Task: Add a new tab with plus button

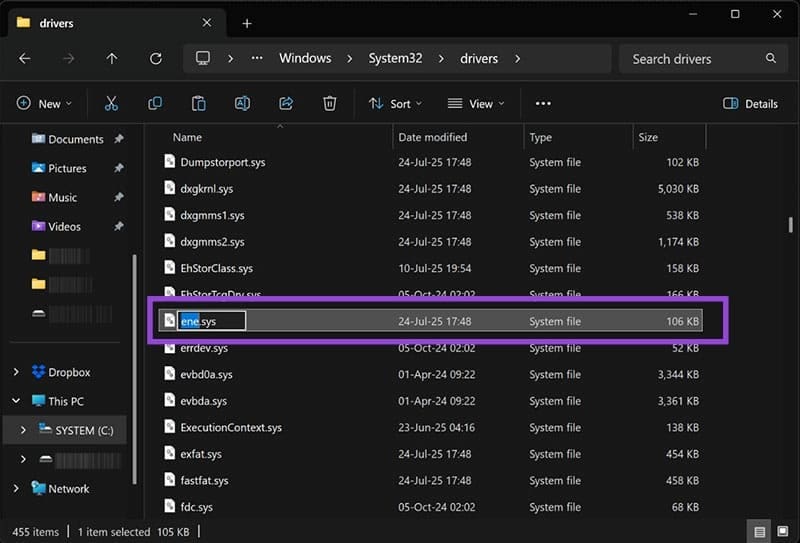Action: coord(247,23)
